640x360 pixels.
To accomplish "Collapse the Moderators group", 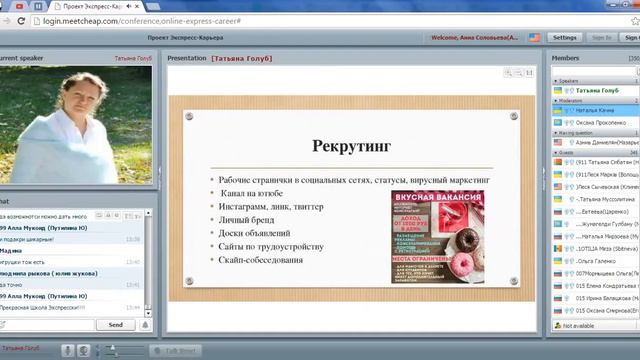I will (556, 100).
